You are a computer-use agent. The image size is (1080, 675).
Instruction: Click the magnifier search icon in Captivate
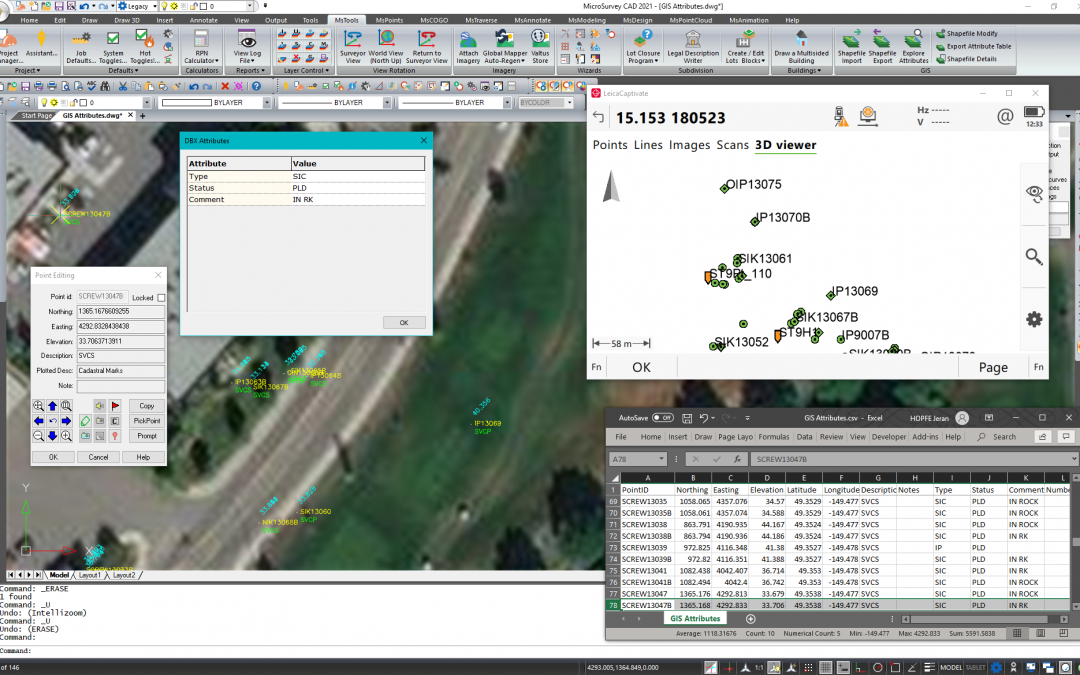(1034, 257)
